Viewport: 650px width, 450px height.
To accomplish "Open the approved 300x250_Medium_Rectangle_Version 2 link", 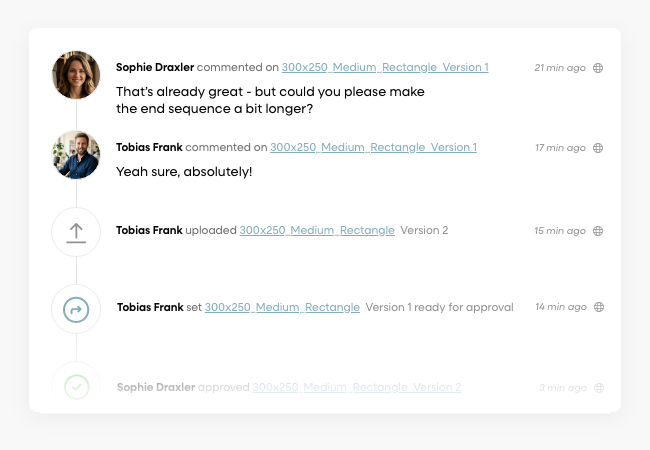I will coord(356,387).
